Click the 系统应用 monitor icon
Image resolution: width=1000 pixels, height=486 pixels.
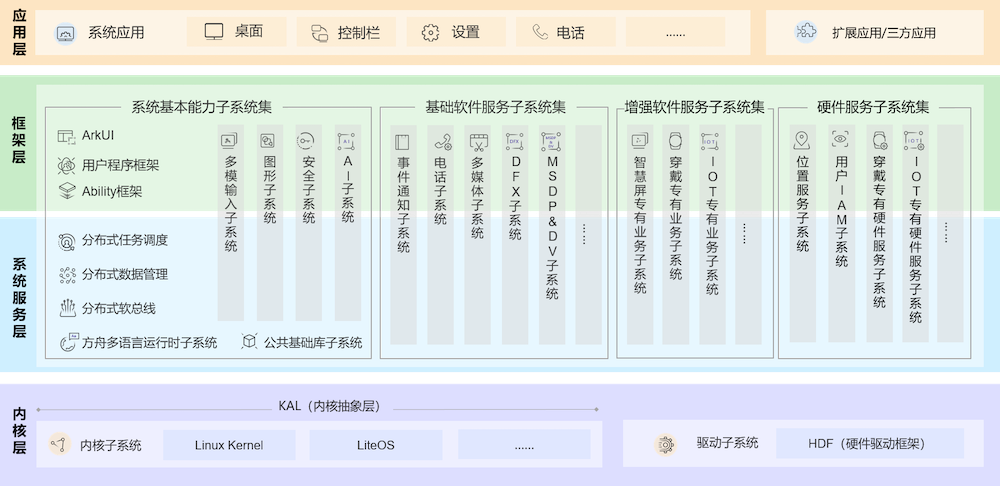(66, 33)
